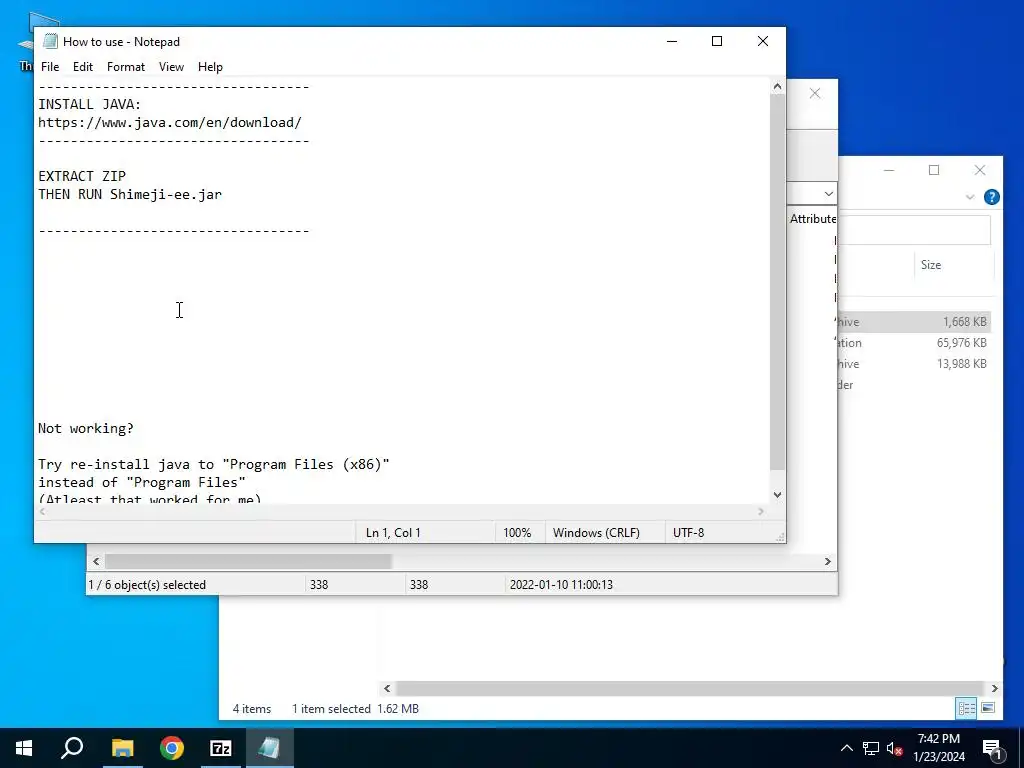Click the 'EXTRACT ZIP' line
The height and width of the screenshot is (768, 1024).
82,176
